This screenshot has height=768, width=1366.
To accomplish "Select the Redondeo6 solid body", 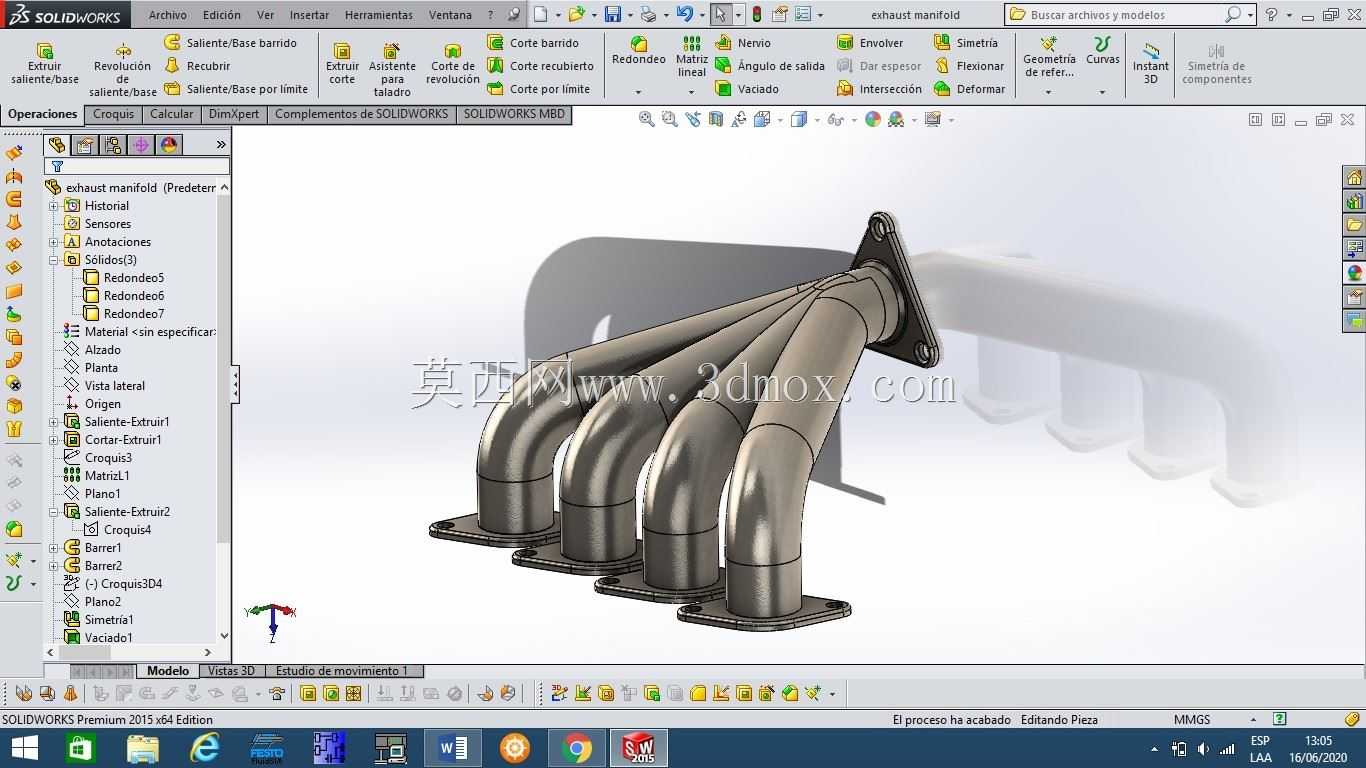I will pos(134,296).
